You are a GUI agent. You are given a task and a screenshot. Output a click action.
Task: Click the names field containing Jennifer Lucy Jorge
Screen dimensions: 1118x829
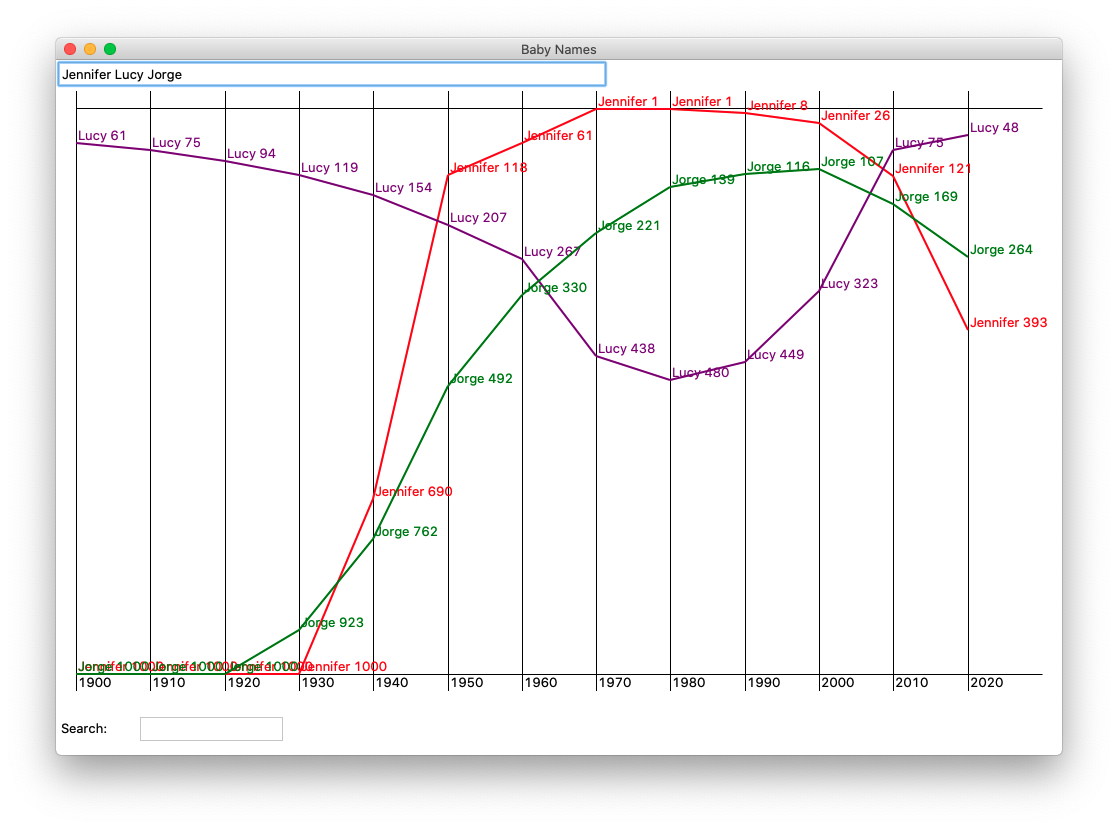331,74
